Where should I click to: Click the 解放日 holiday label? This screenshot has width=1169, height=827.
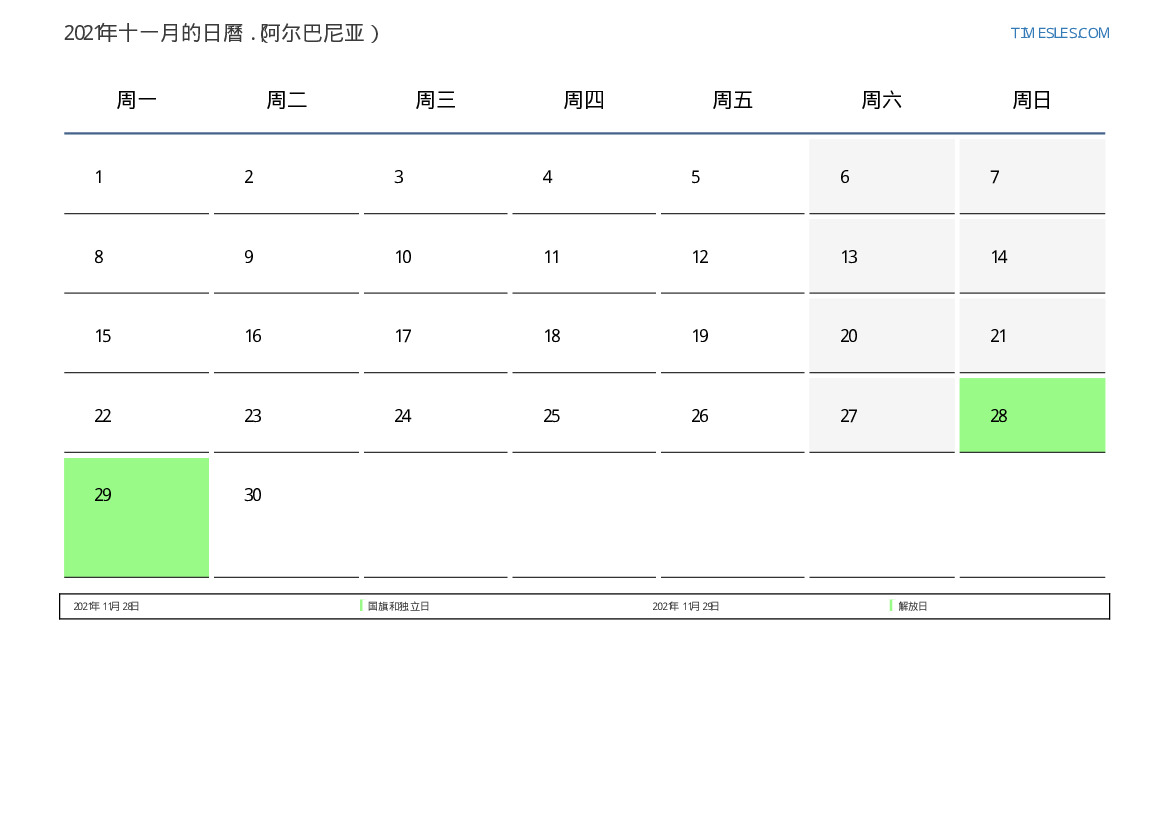912,607
